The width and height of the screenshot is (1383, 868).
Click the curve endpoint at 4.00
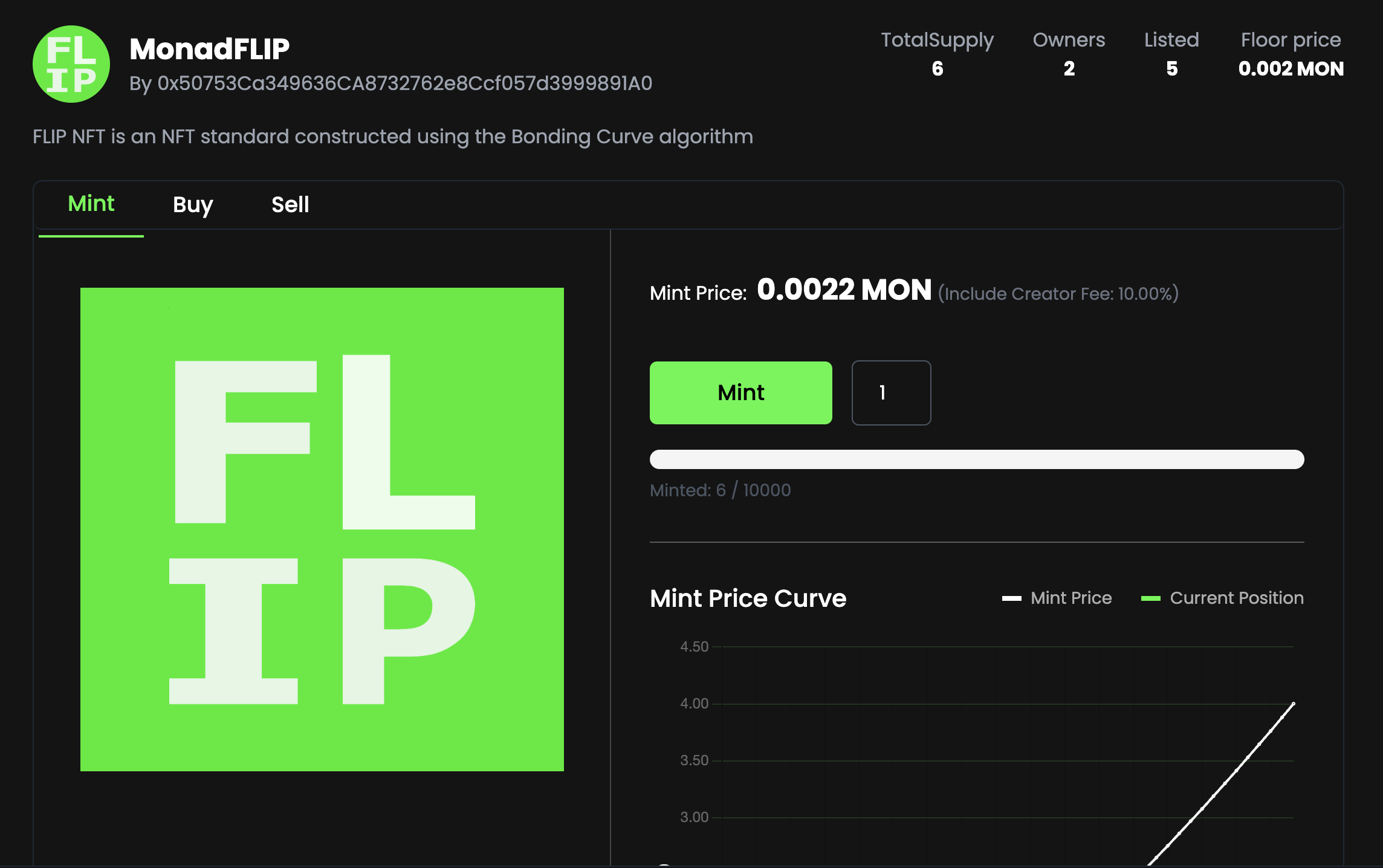click(x=1294, y=704)
